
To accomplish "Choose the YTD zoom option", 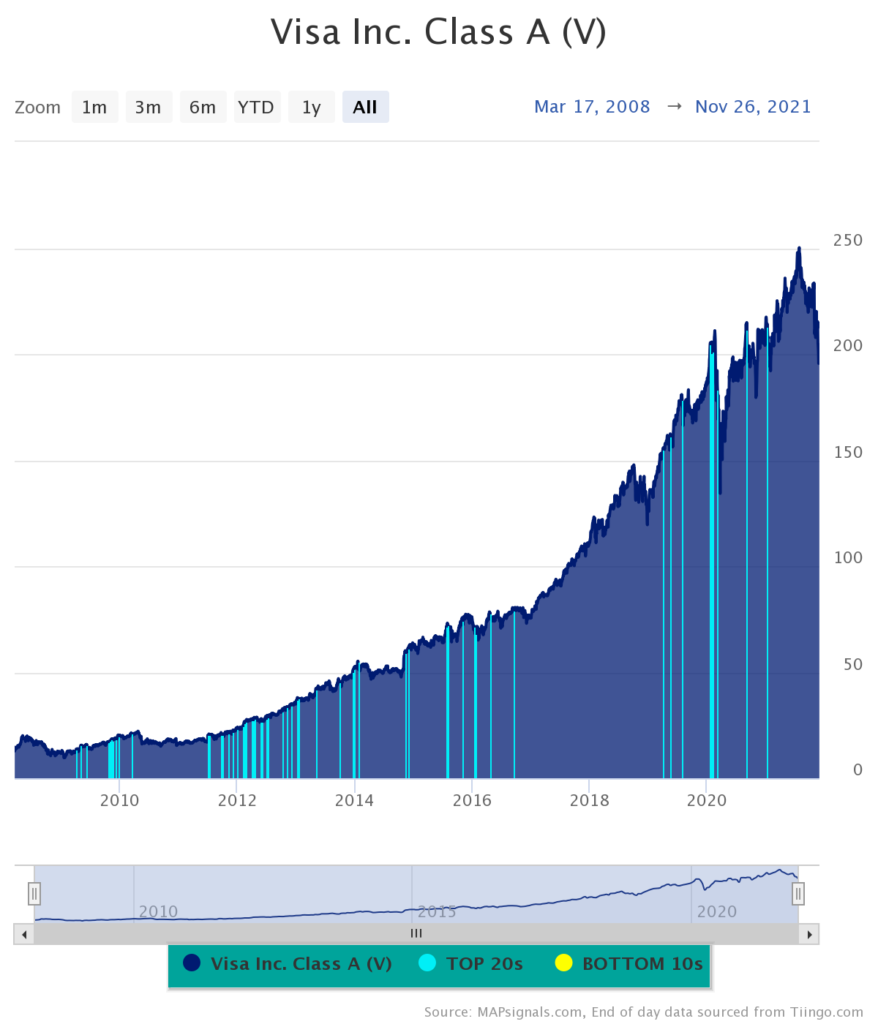I will 256,107.
